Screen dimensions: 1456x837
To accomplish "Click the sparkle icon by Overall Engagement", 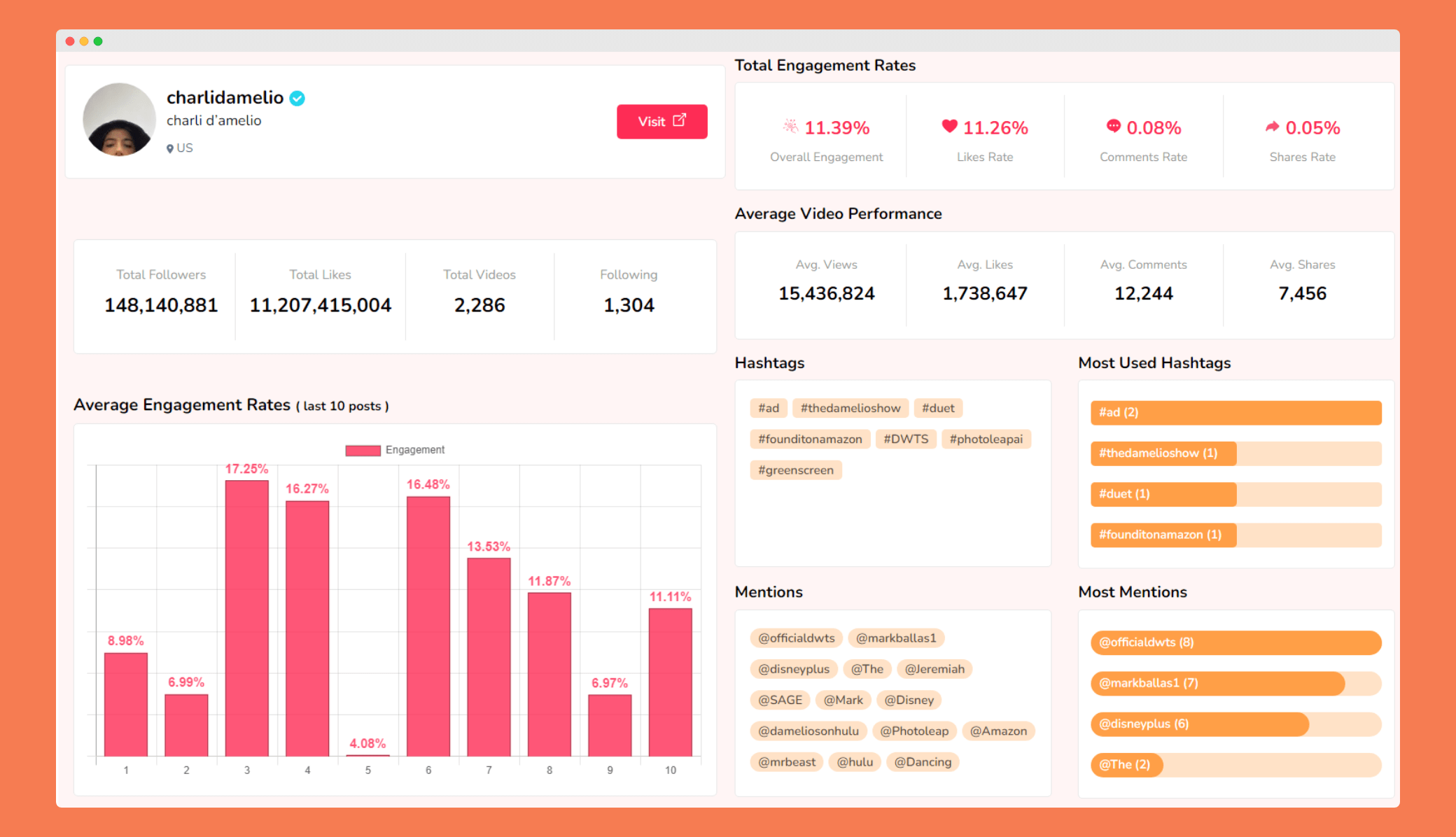I will tap(790, 126).
